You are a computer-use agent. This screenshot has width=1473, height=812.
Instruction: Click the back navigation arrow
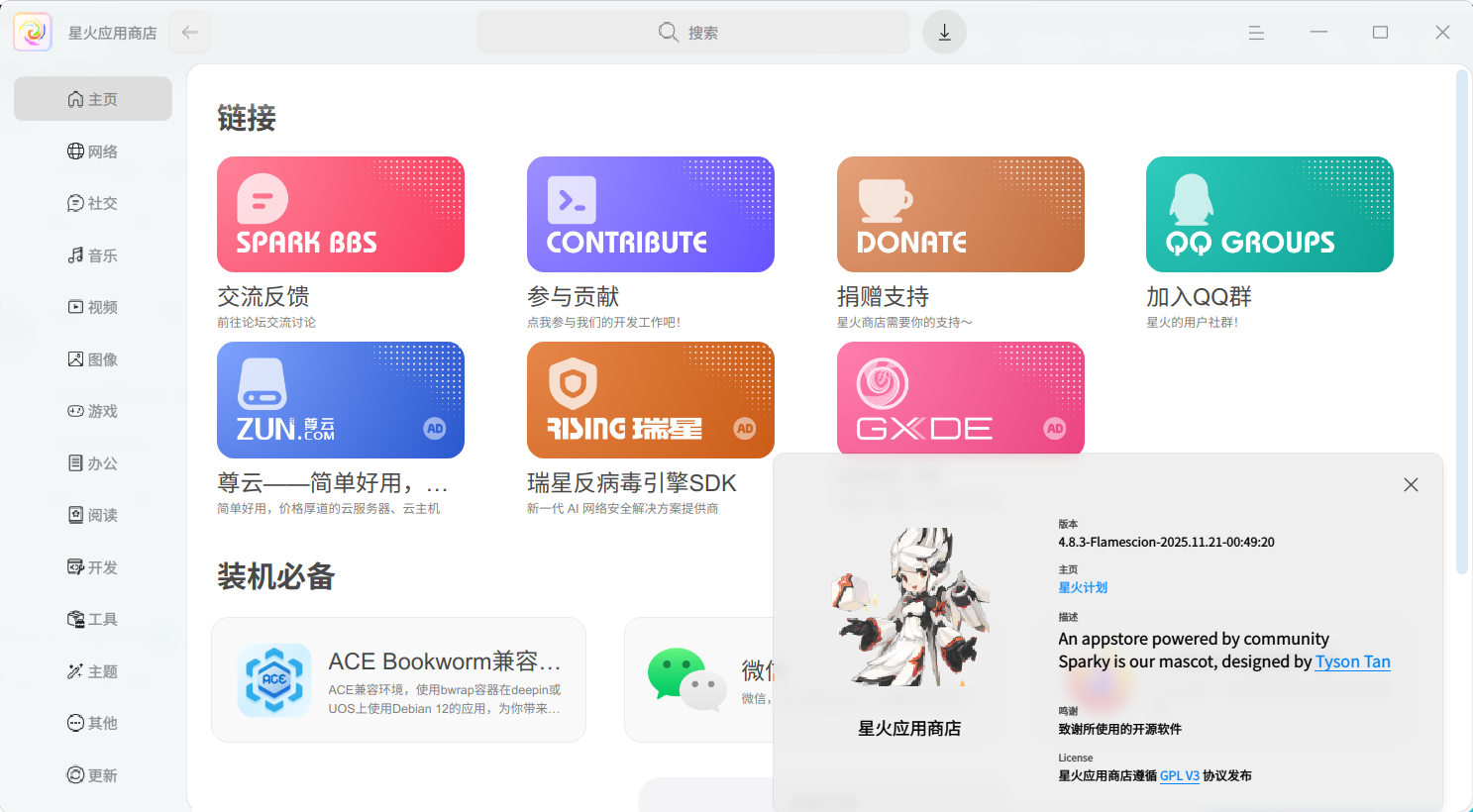click(188, 32)
